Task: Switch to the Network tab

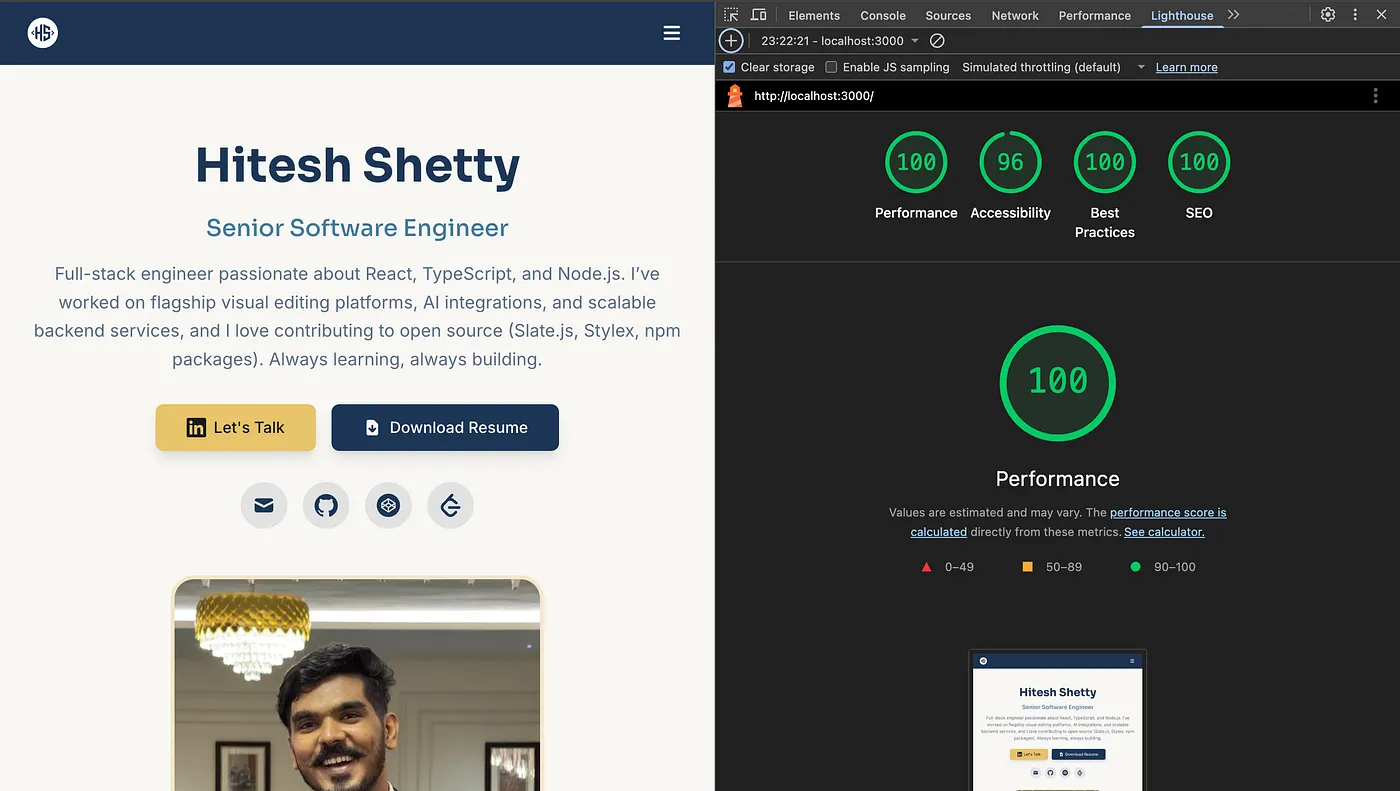Action: tap(1015, 15)
